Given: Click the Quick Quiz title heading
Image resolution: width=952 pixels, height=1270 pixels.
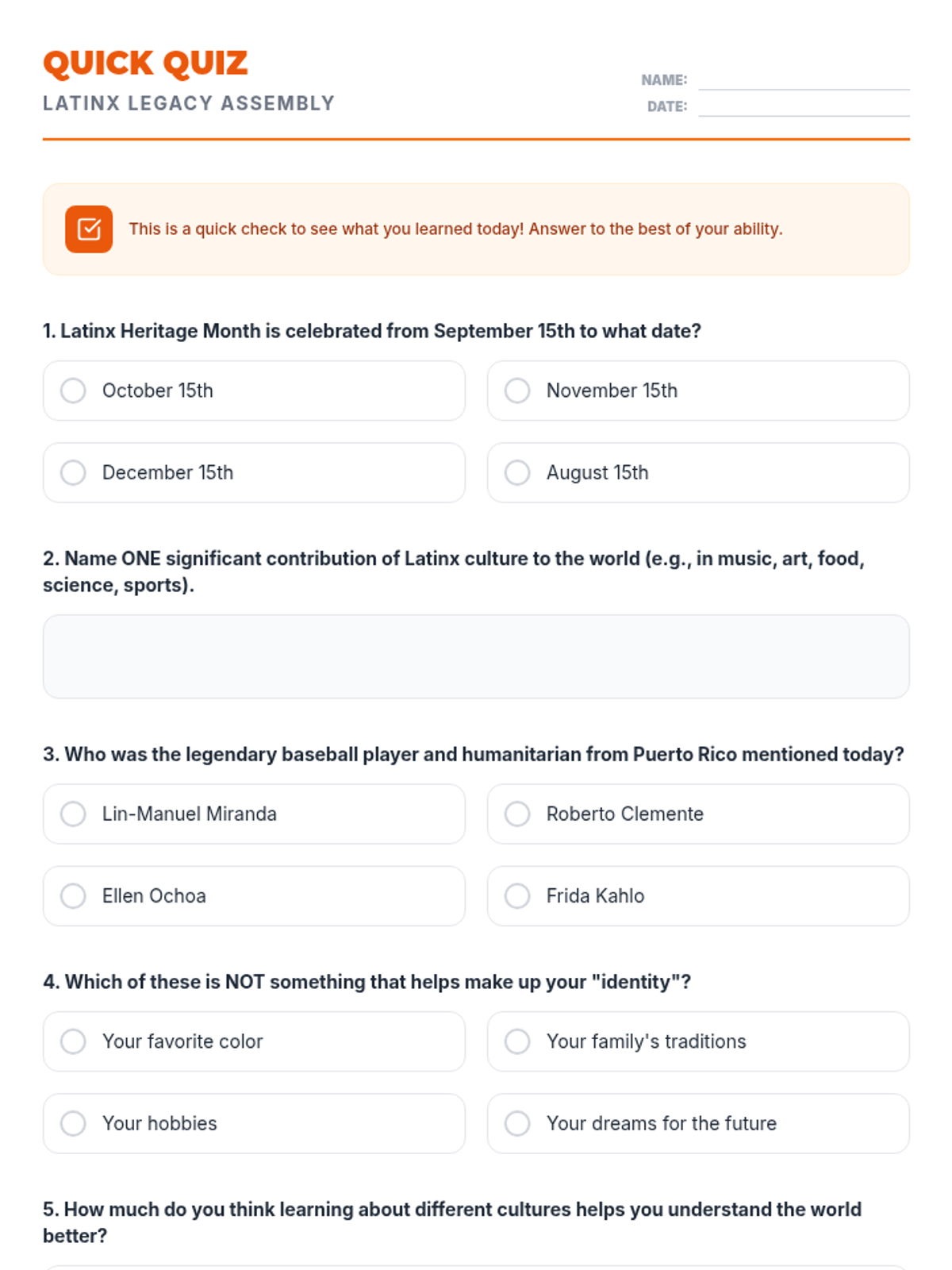Looking at the screenshot, I should [145, 63].
